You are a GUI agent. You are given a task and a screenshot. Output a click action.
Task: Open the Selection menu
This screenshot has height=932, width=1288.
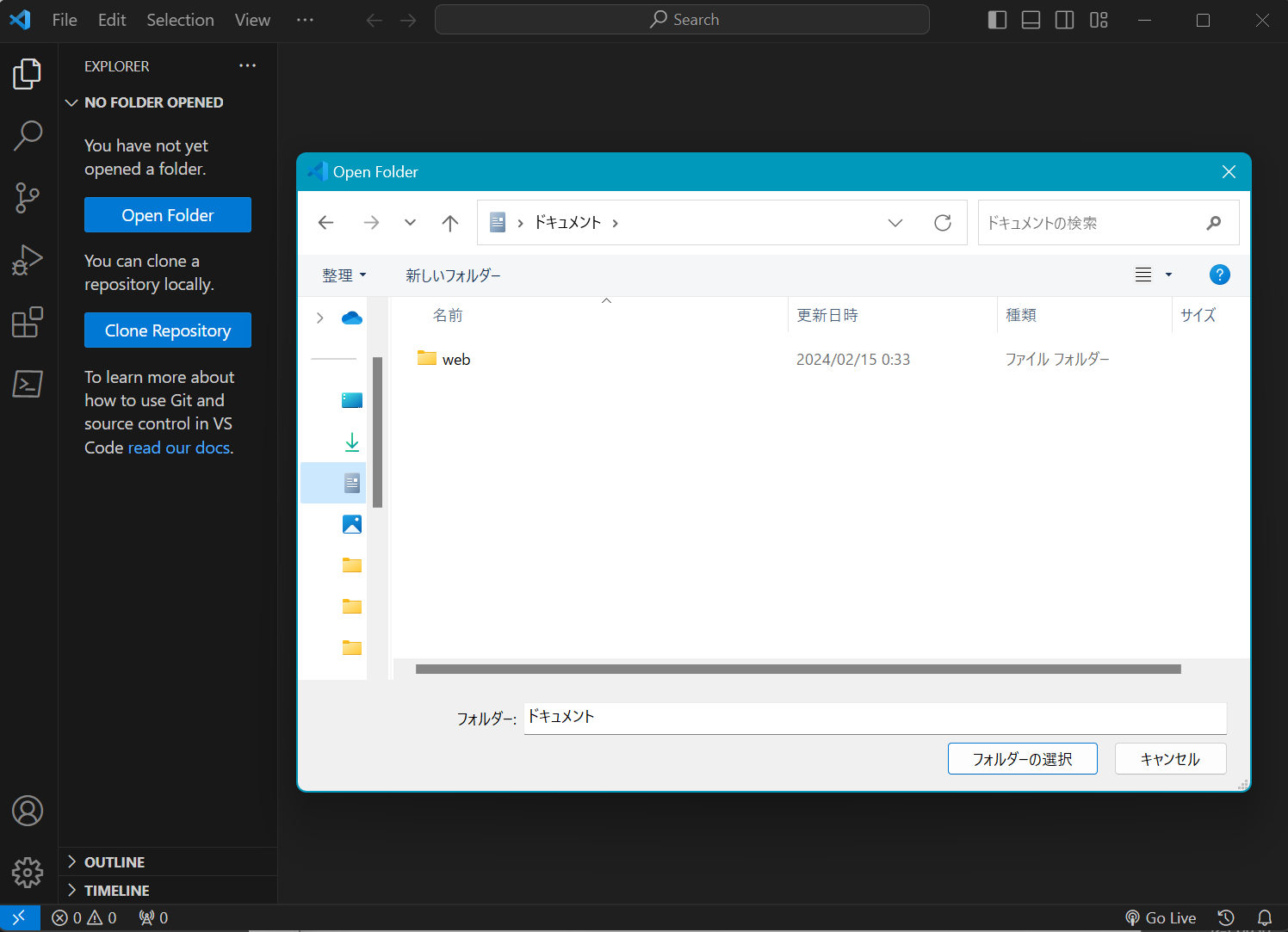coord(180,20)
